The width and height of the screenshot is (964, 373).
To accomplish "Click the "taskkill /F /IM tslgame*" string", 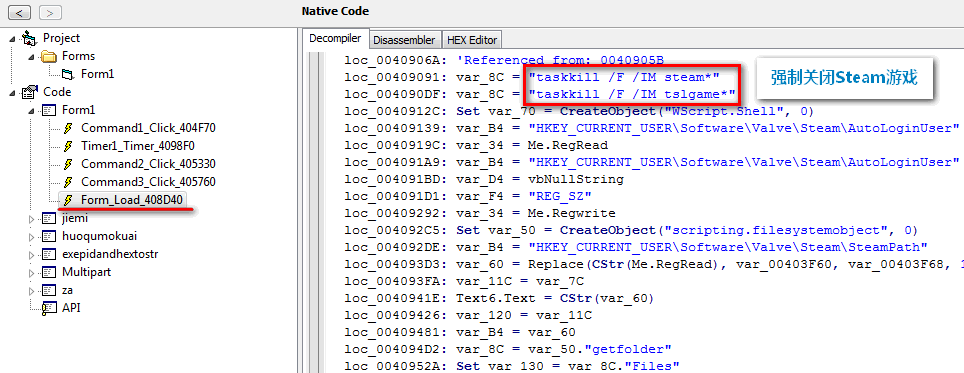I will (x=632, y=94).
